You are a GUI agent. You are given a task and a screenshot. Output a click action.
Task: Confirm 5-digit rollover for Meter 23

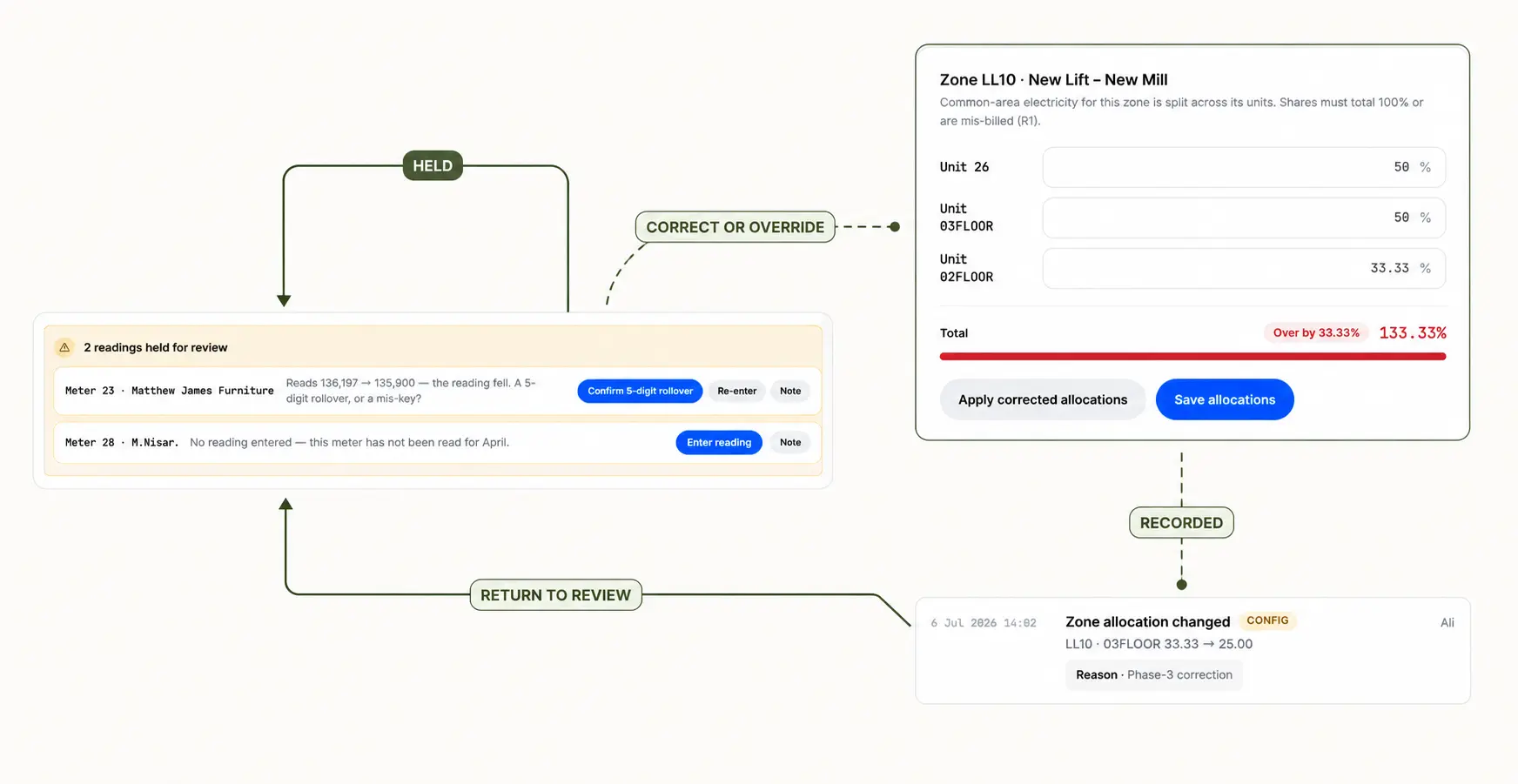pos(640,391)
